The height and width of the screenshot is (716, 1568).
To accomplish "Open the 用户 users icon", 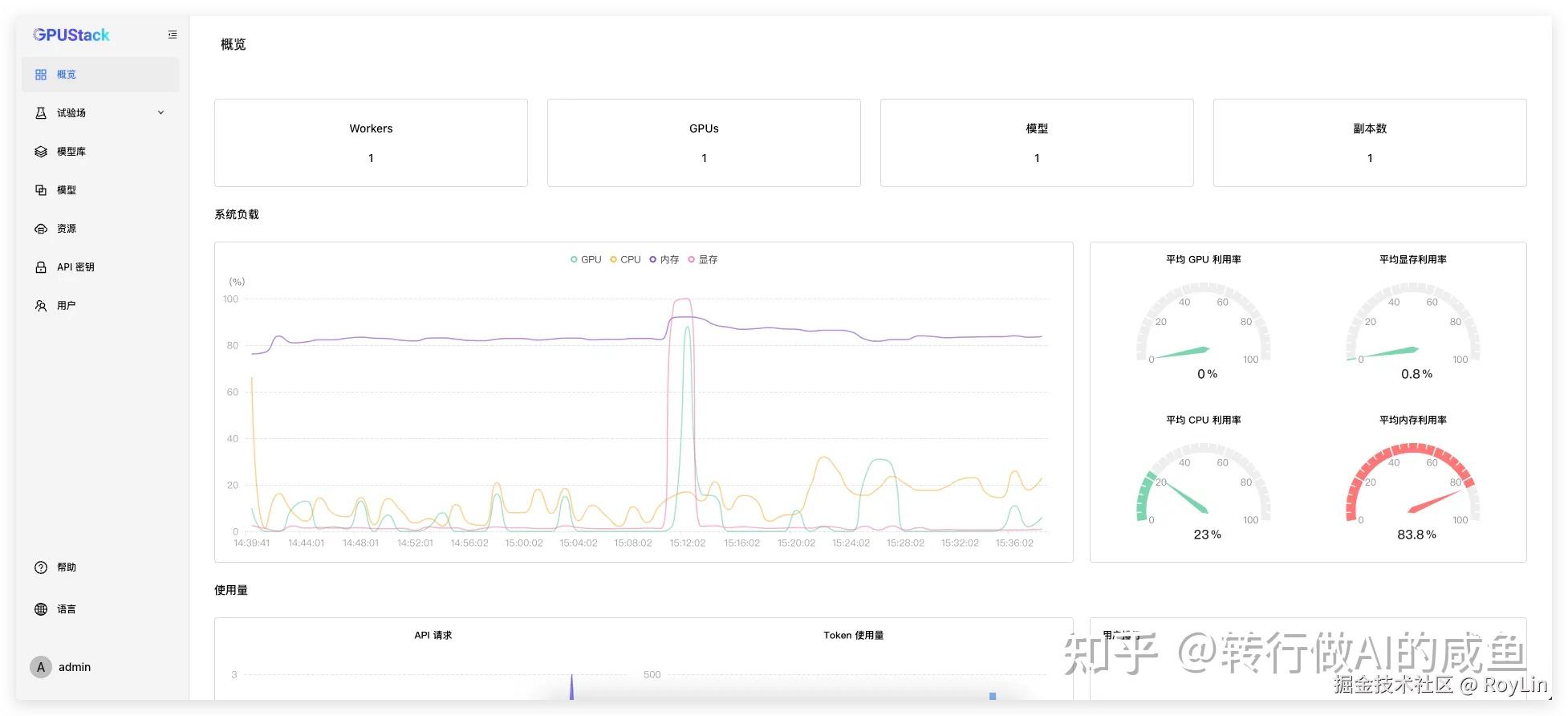I will [41, 306].
